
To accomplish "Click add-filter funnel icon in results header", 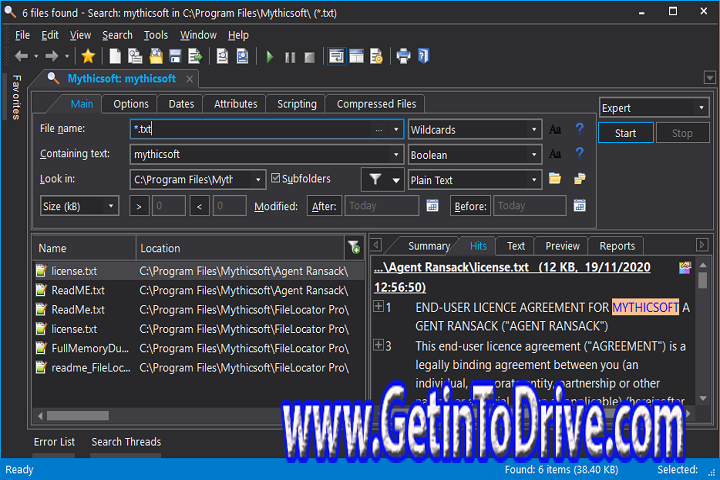I will click(x=354, y=248).
